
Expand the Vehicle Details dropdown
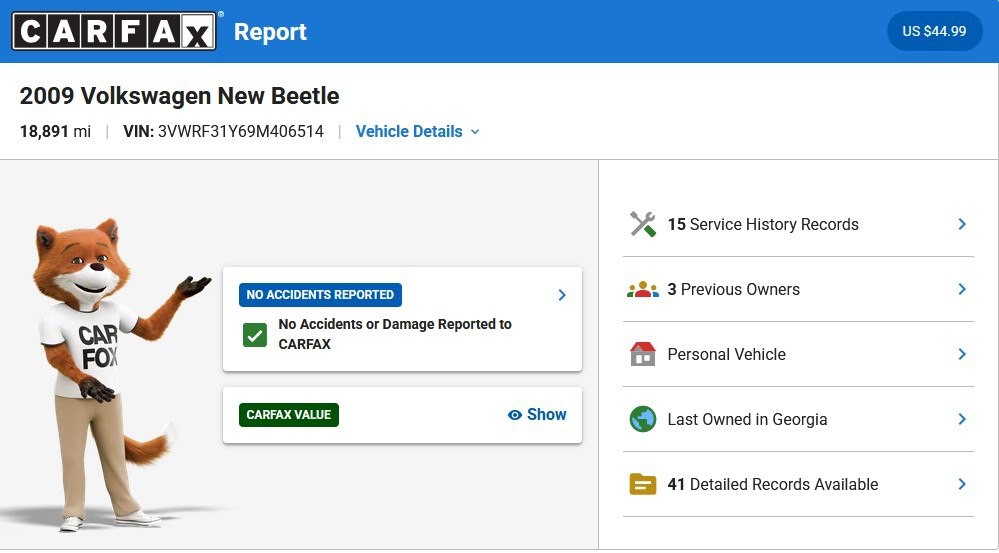coord(417,131)
